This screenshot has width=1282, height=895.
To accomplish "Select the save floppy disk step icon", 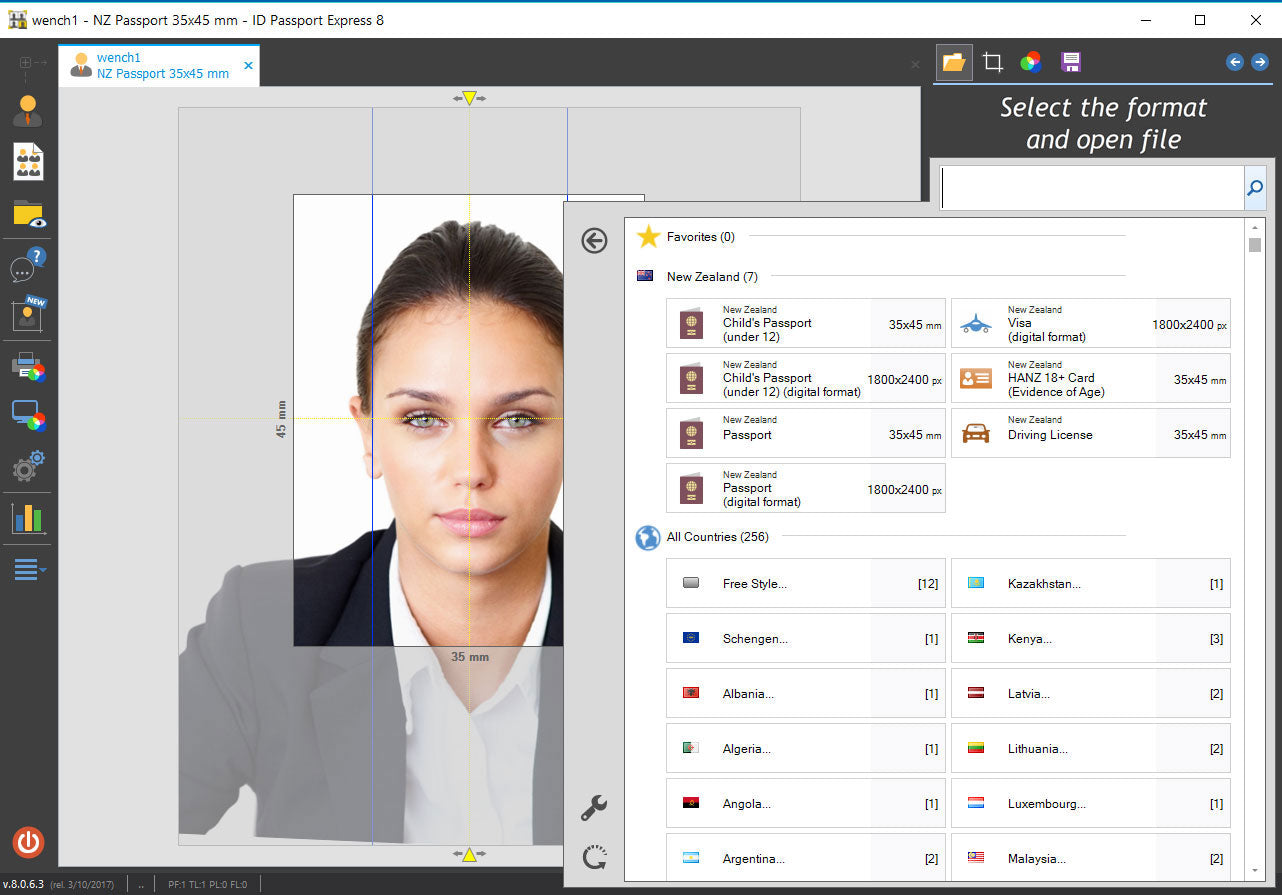I will tap(1071, 62).
